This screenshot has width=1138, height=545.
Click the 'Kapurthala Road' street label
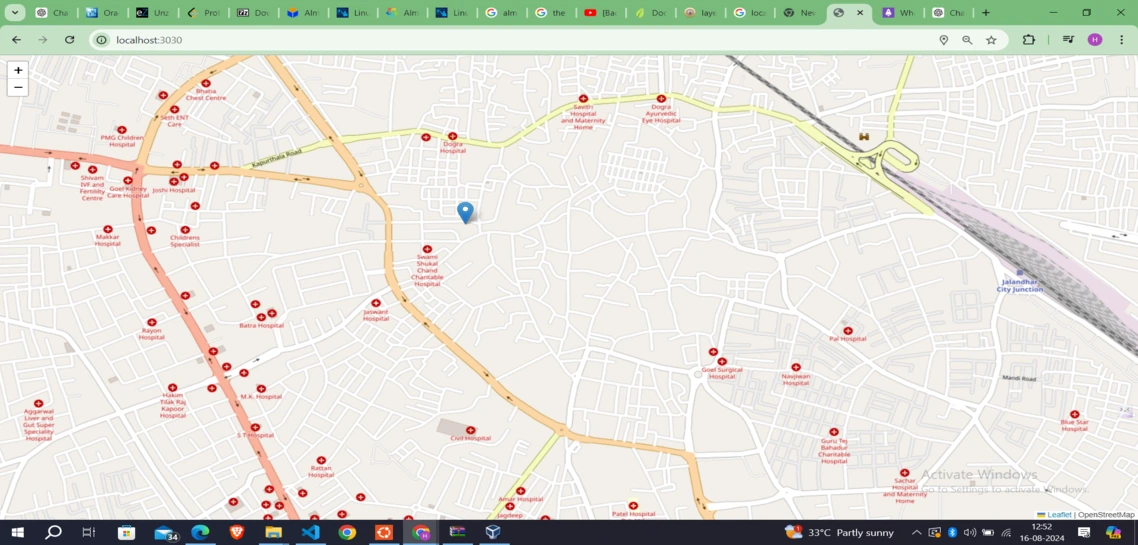click(276, 160)
